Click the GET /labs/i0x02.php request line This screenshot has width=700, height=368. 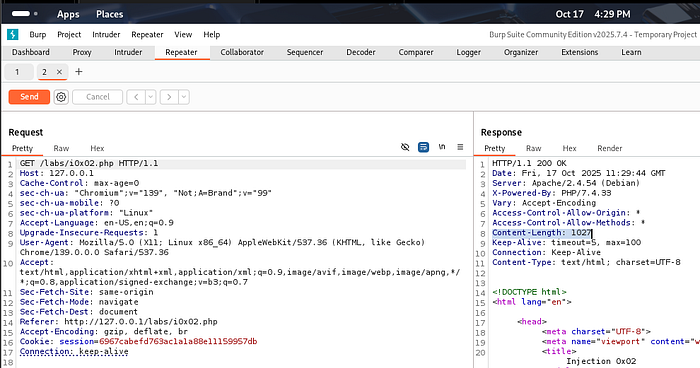(x=89, y=163)
